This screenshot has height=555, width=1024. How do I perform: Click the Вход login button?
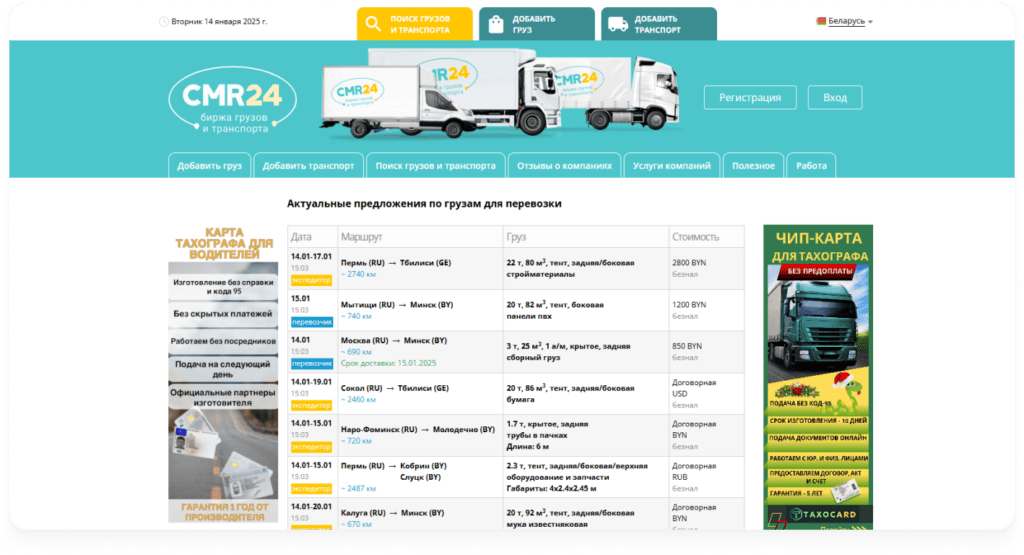pos(834,98)
